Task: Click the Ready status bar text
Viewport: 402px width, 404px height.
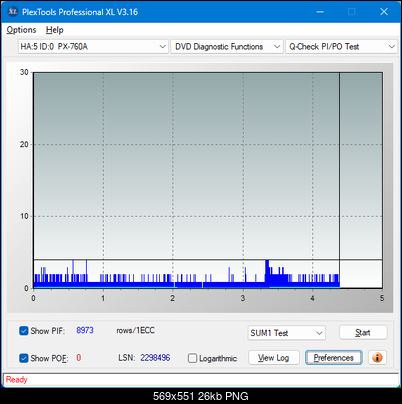Action: pos(16,379)
